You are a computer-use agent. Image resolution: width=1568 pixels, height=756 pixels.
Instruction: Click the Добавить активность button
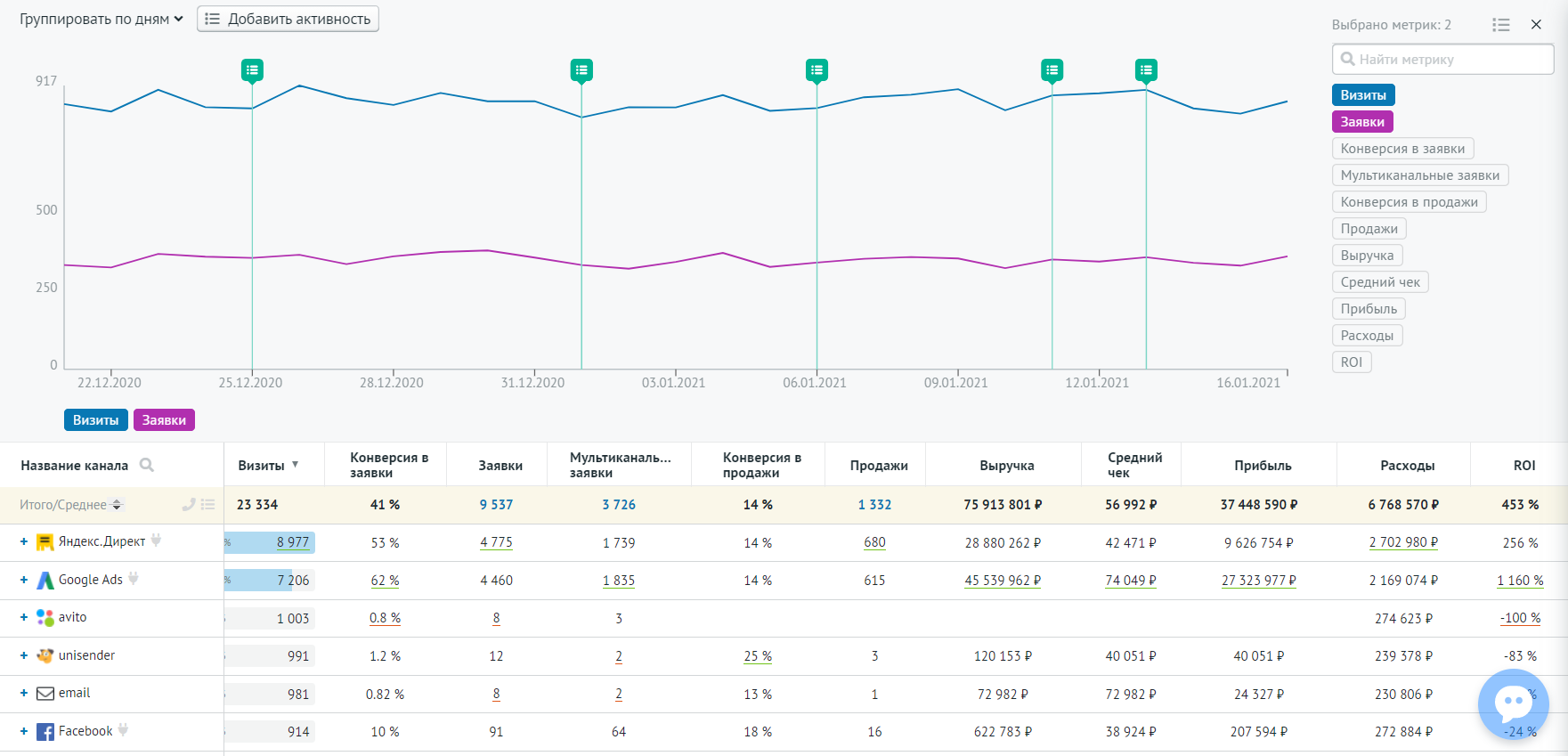point(288,19)
